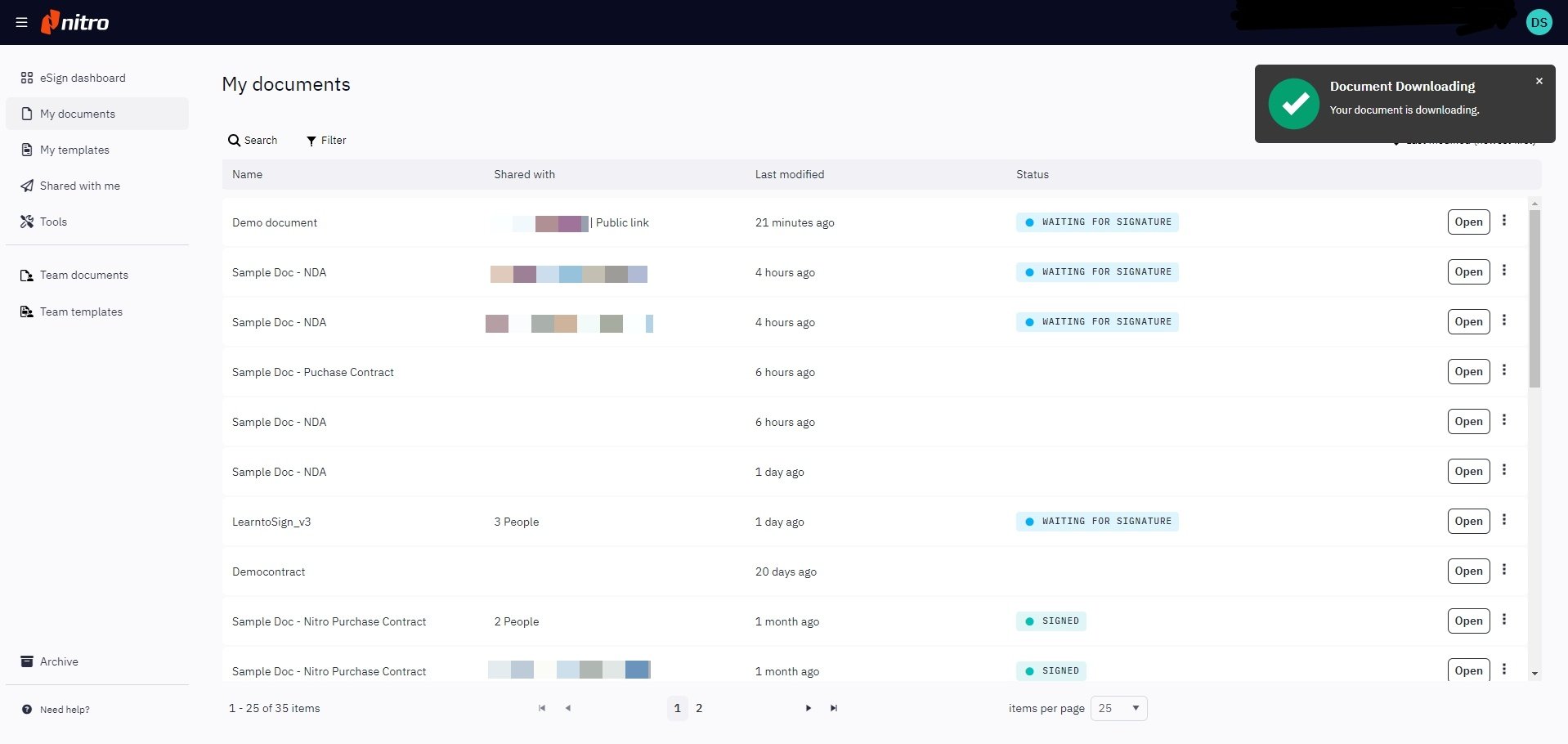
Task: Open the Democontract document
Action: [1468, 571]
